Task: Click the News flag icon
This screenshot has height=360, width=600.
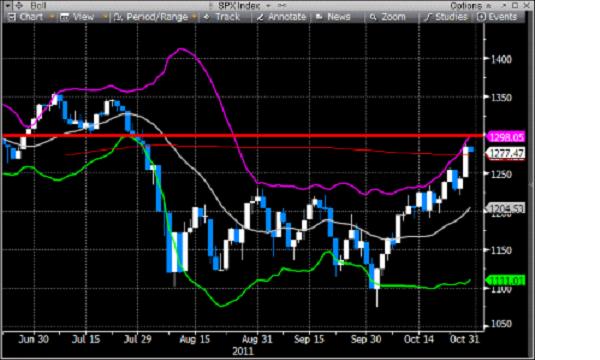Action: coord(319,17)
